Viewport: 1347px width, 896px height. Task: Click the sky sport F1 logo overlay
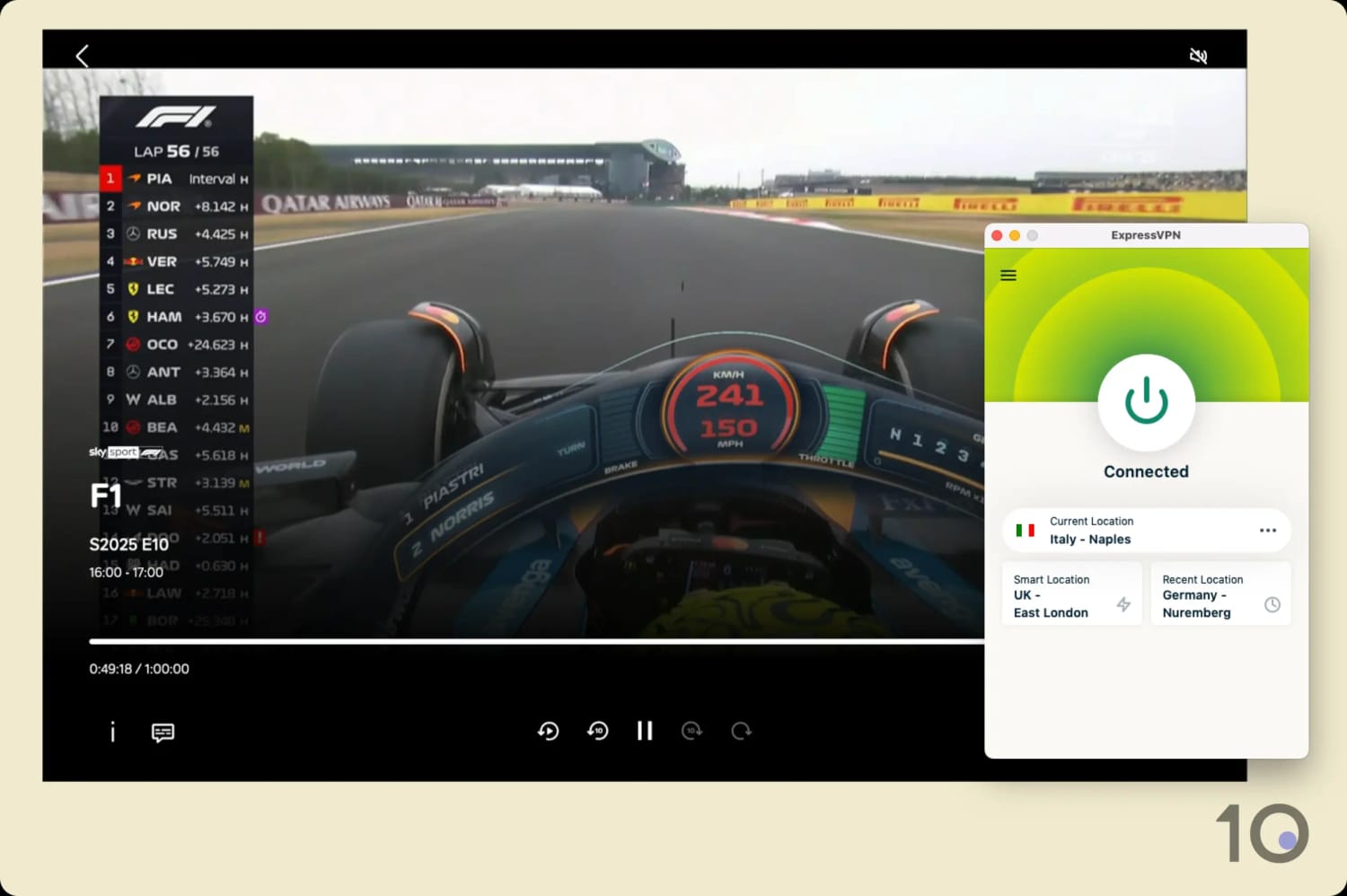pos(126,452)
